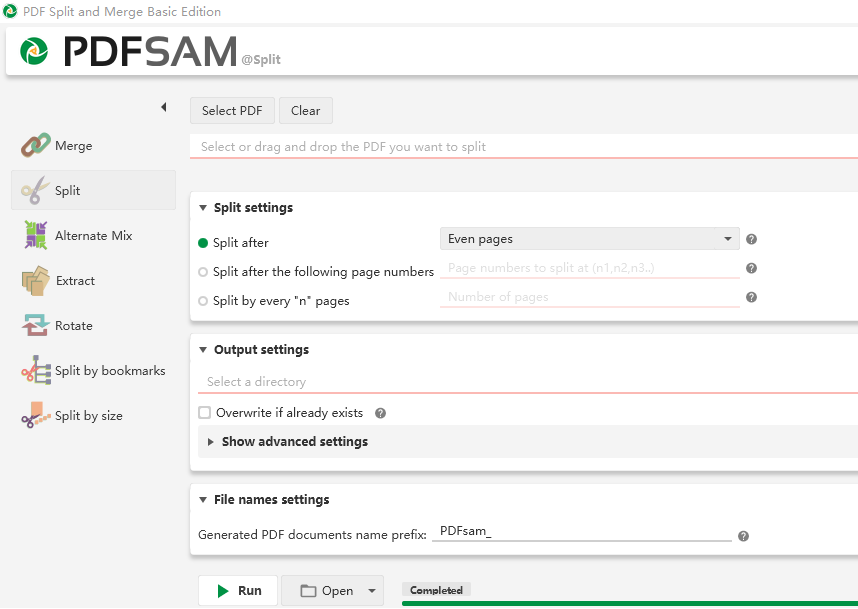Viewport: 858px width, 609px height.
Task: Click the Number of pages field
Action: pos(589,297)
